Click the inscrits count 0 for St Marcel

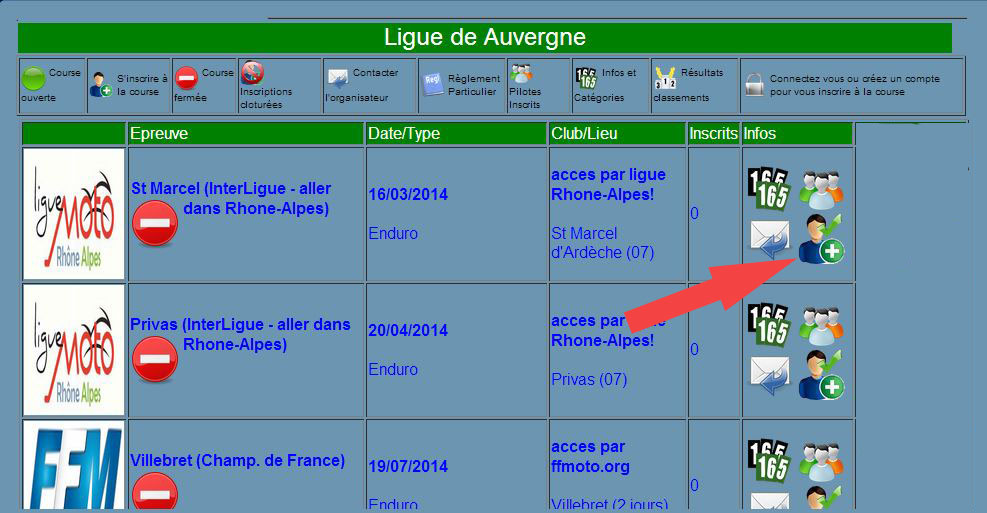(x=694, y=213)
